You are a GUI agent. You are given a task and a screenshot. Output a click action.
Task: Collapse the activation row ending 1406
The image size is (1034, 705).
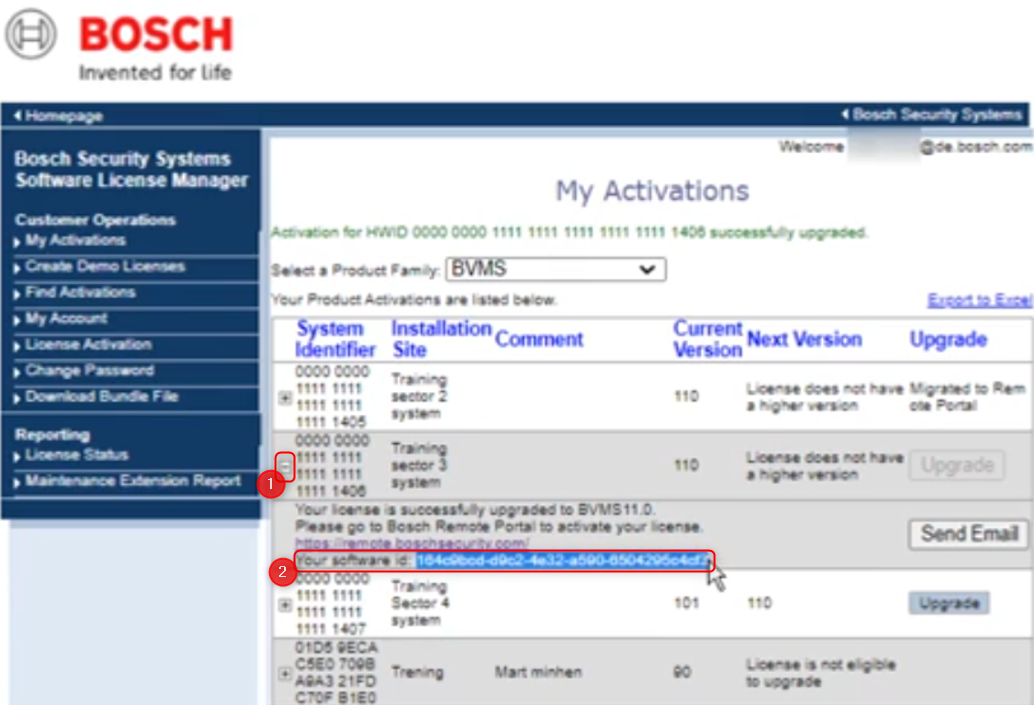pyautogui.click(x=285, y=465)
